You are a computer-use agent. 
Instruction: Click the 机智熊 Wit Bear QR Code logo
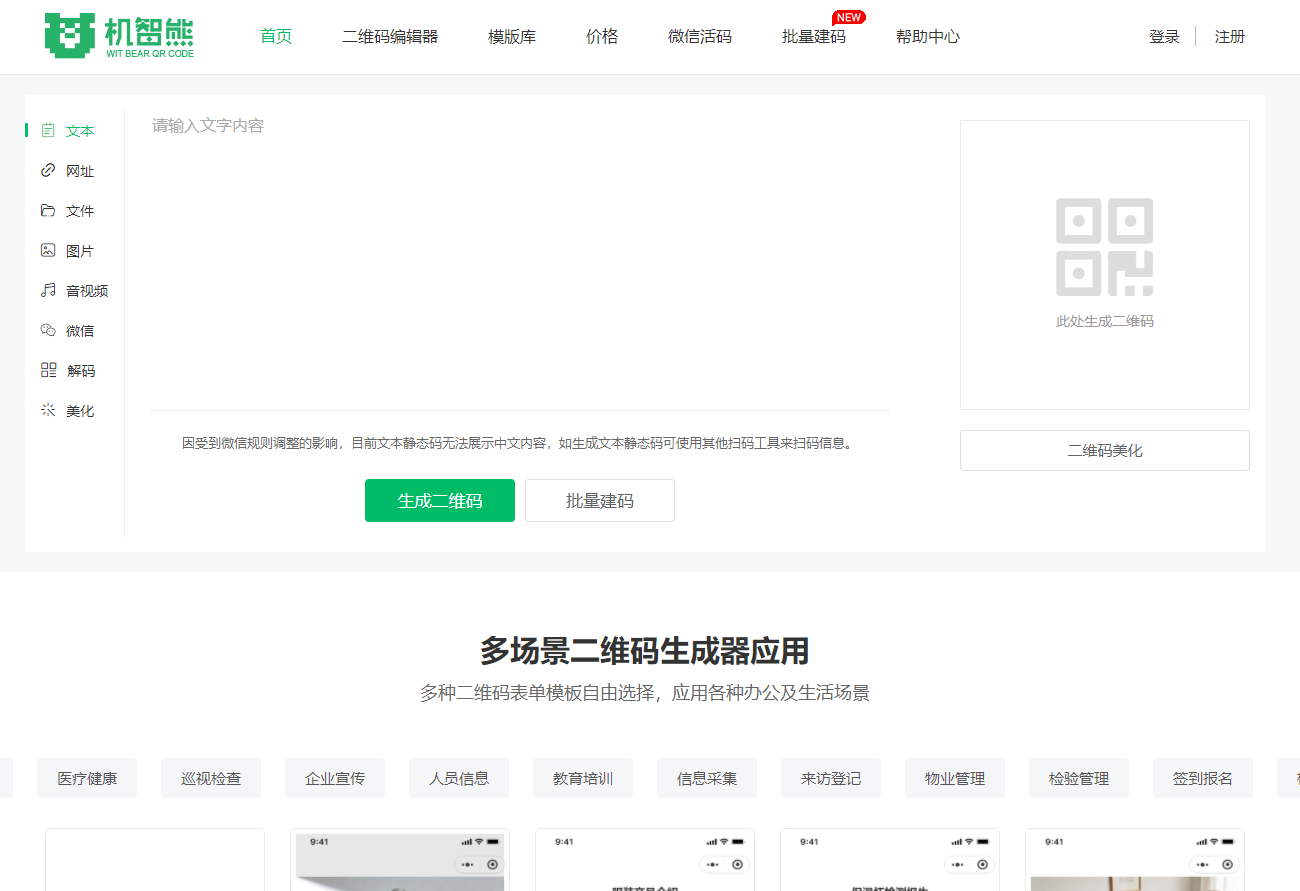pyautogui.click(x=119, y=36)
